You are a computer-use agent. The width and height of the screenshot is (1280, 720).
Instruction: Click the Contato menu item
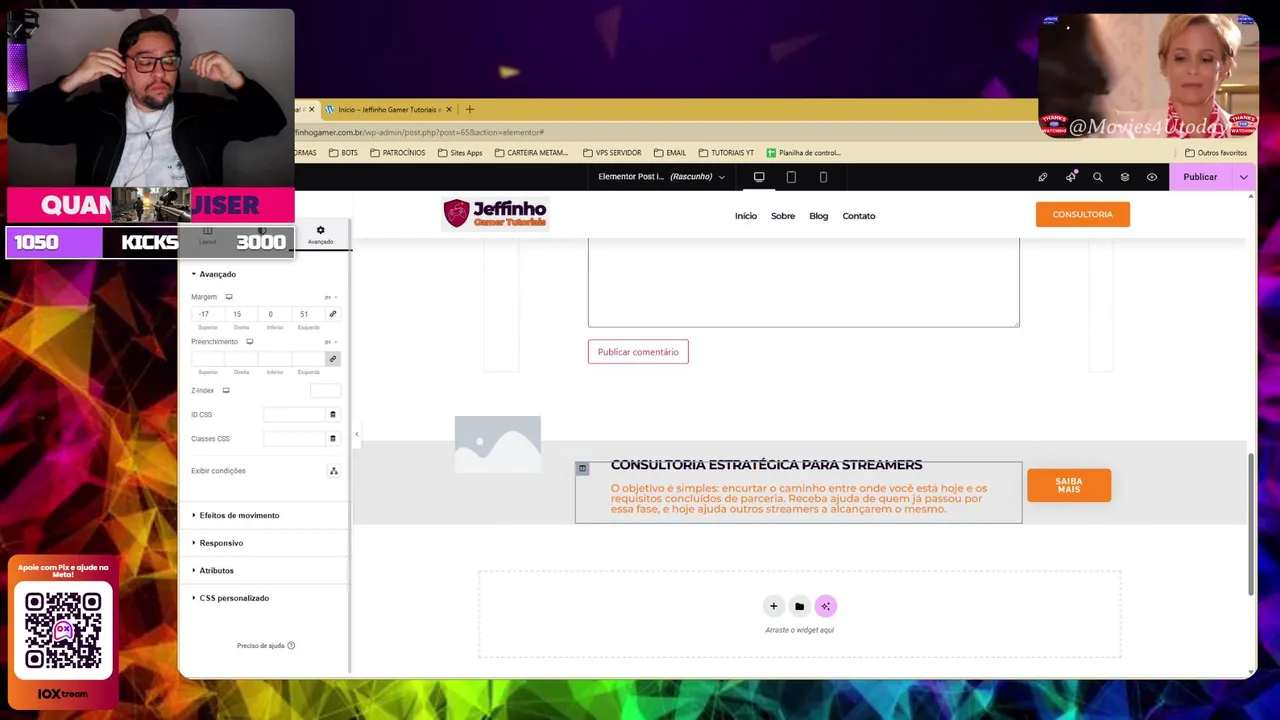coord(859,216)
